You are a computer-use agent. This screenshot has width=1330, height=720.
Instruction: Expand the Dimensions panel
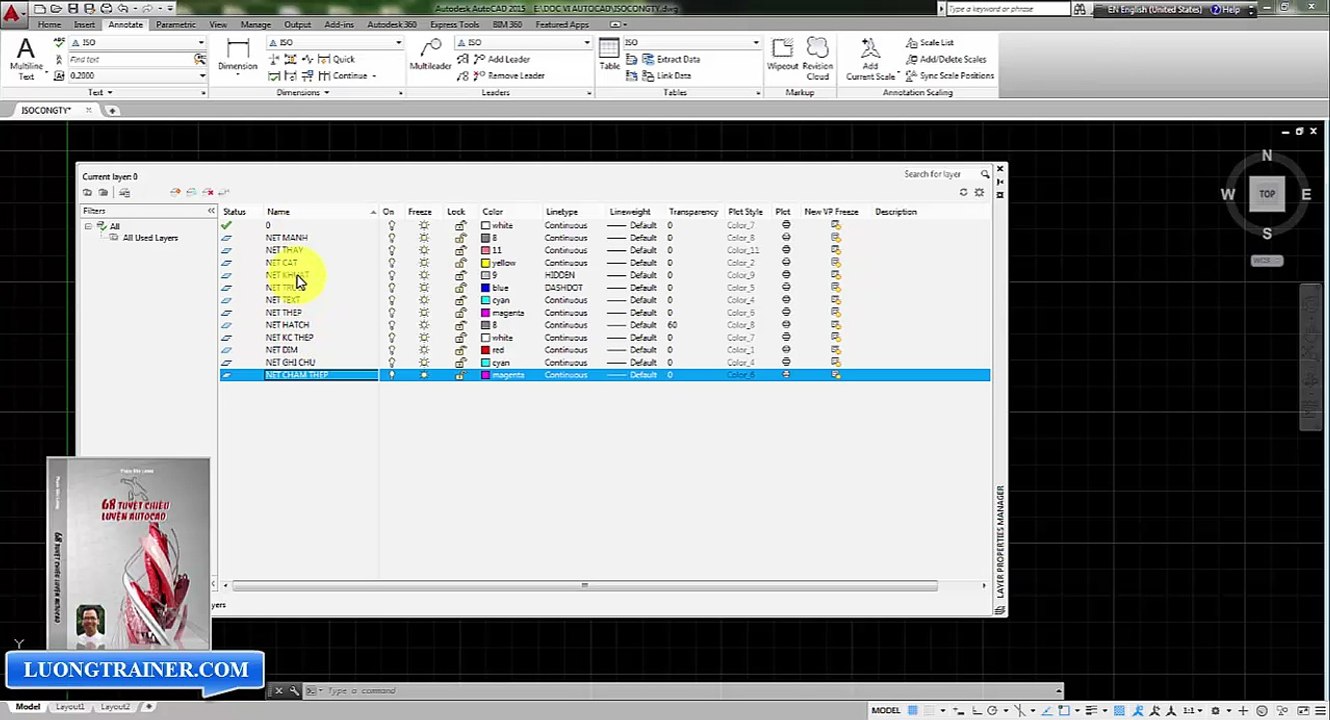[x=303, y=93]
